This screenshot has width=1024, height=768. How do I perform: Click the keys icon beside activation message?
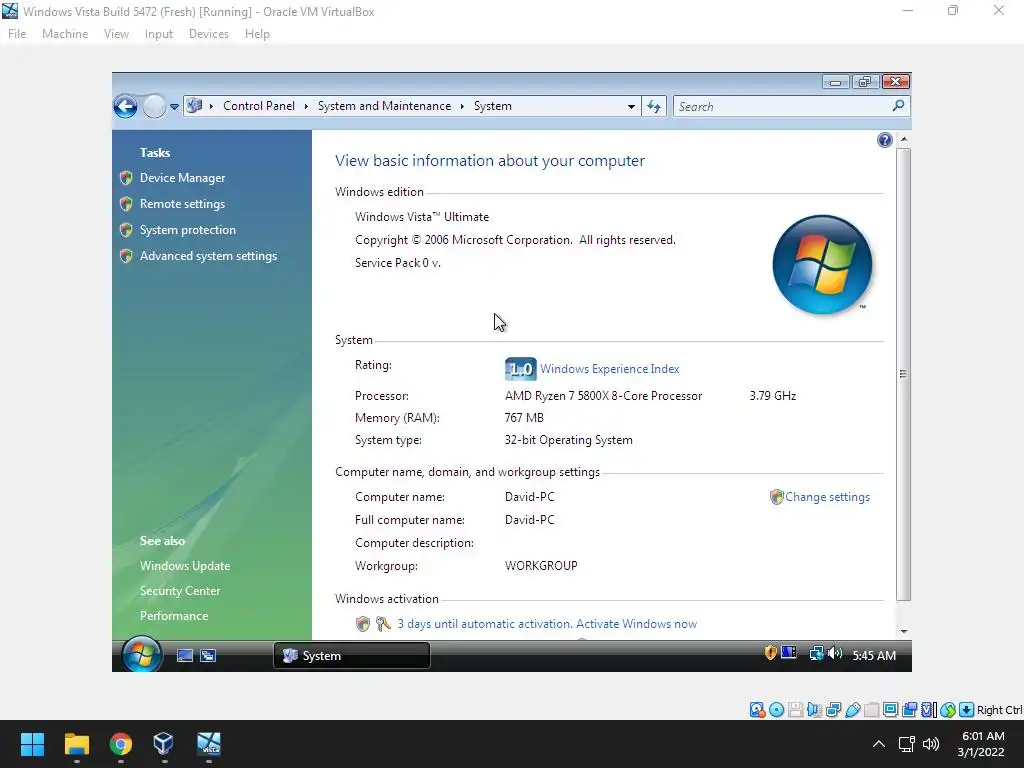click(383, 624)
